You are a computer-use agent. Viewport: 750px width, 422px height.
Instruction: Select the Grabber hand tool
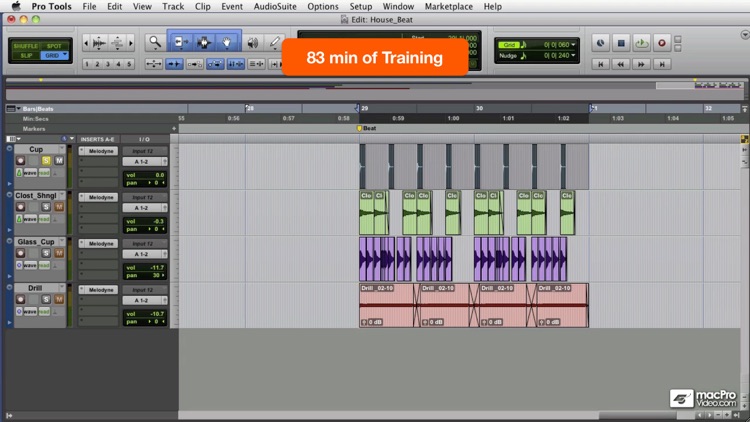pyautogui.click(x=227, y=43)
